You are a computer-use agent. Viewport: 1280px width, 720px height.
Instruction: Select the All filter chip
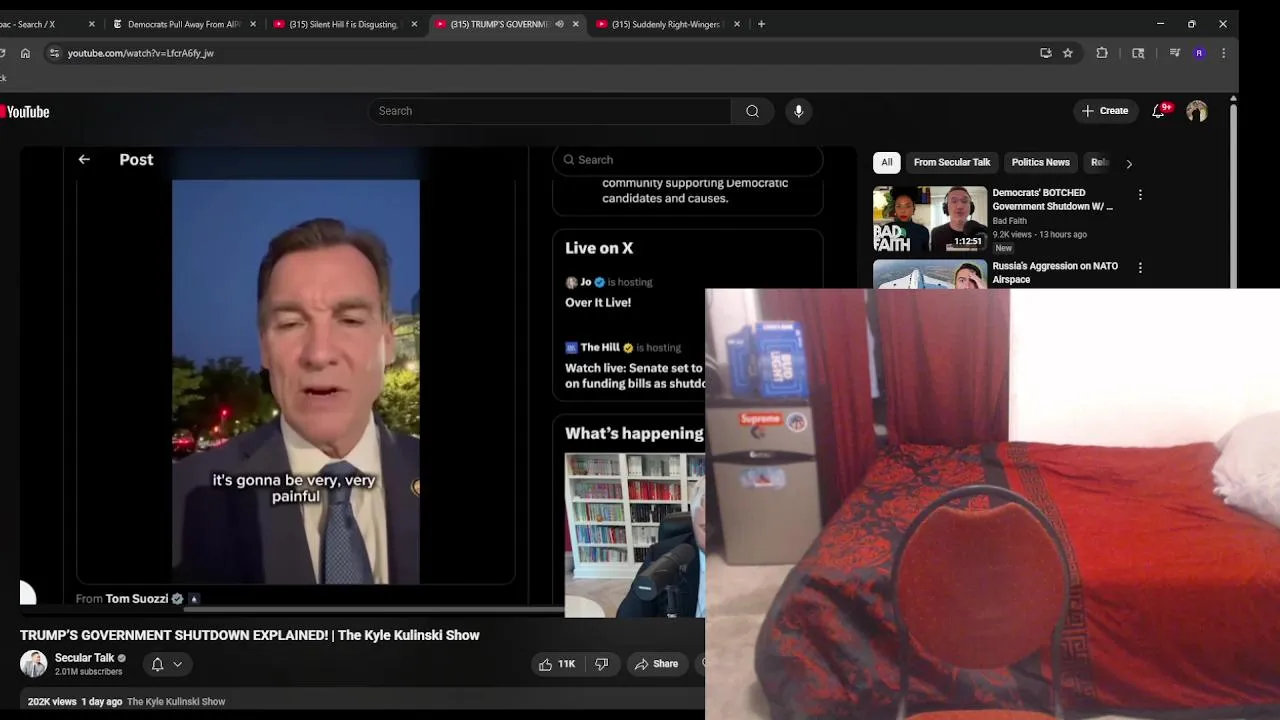coord(886,162)
